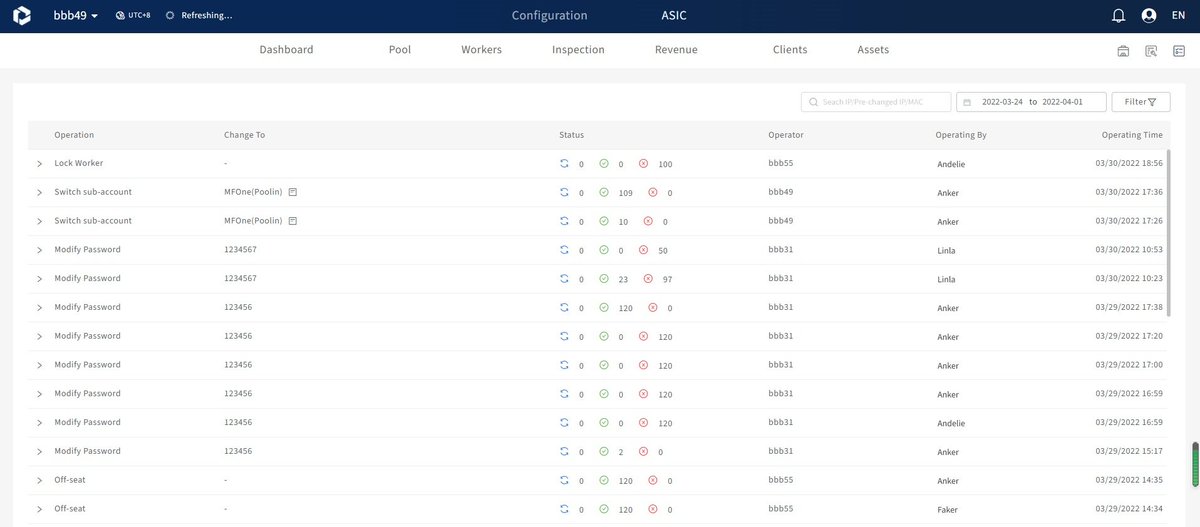
Task: Change language via EN button
Action: tap(1178, 16)
